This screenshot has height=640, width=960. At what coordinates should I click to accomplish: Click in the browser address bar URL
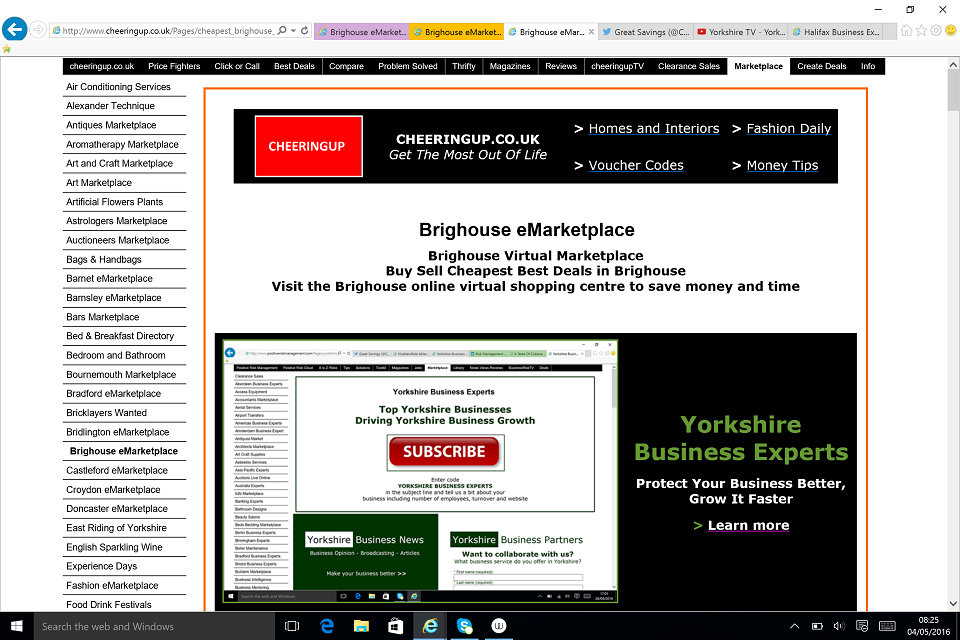coord(167,31)
